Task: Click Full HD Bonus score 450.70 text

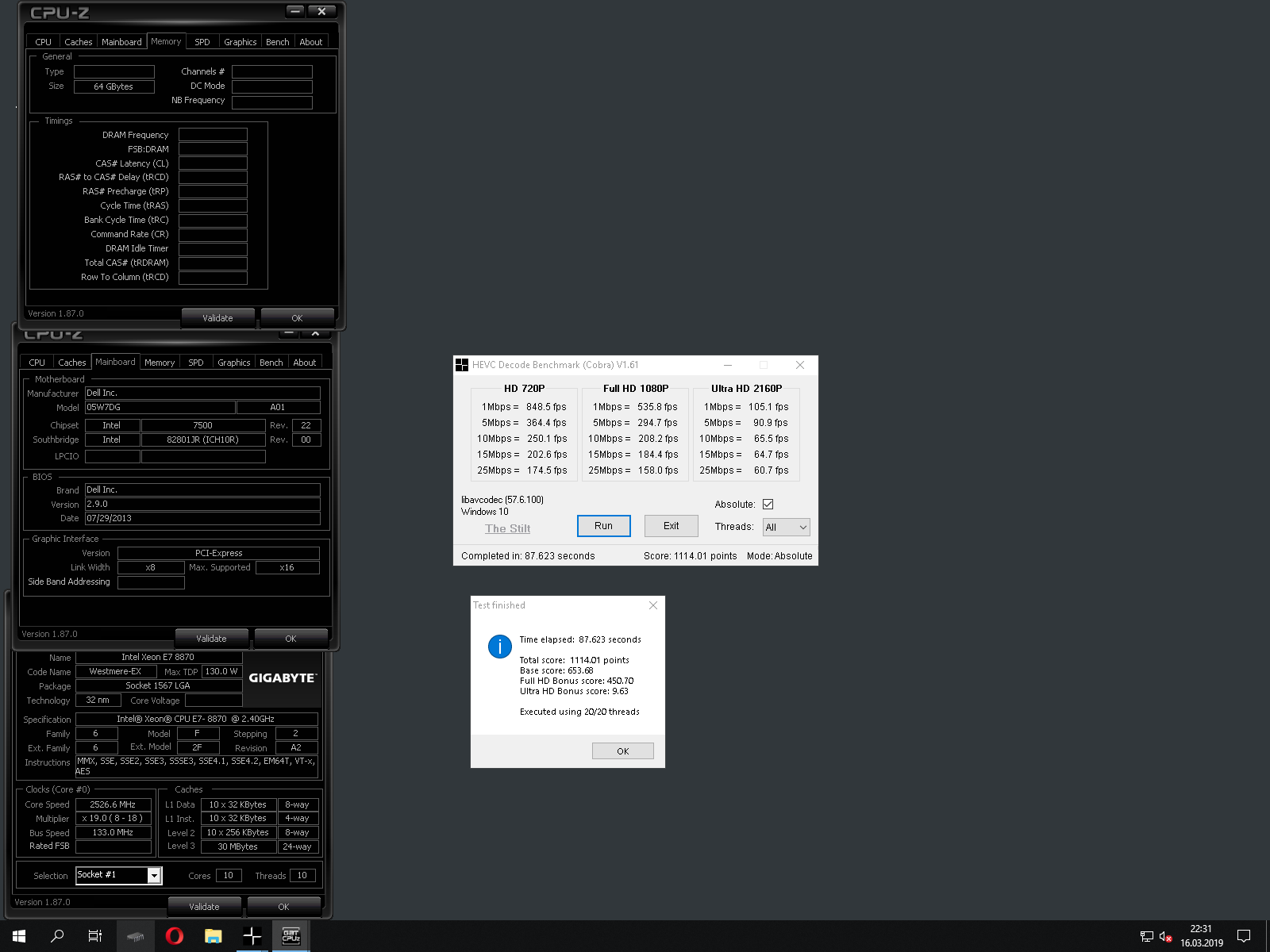Action: pyautogui.click(x=577, y=681)
